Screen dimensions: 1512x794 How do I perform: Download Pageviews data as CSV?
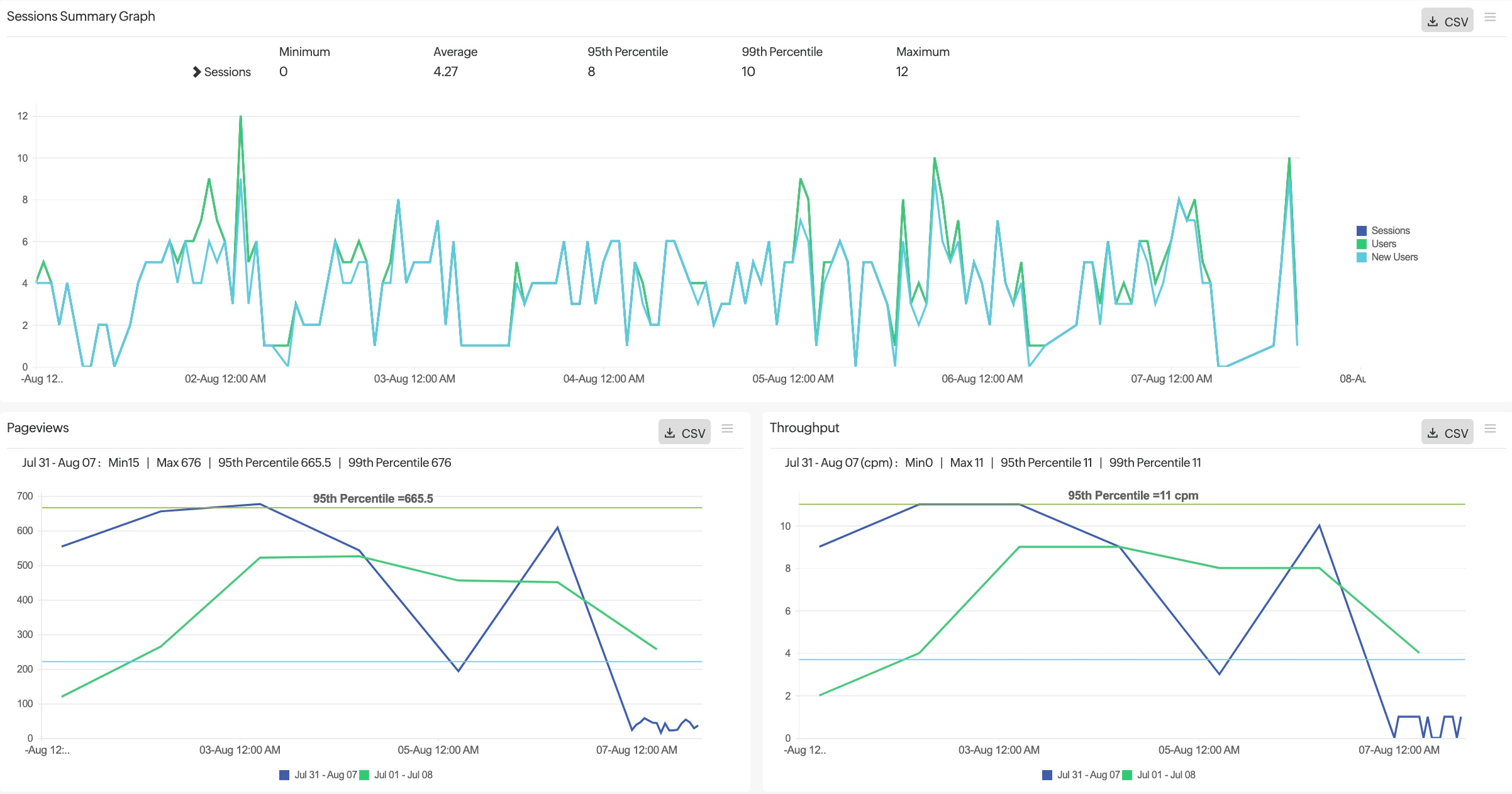pyautogui.click(x=684, y=433)
